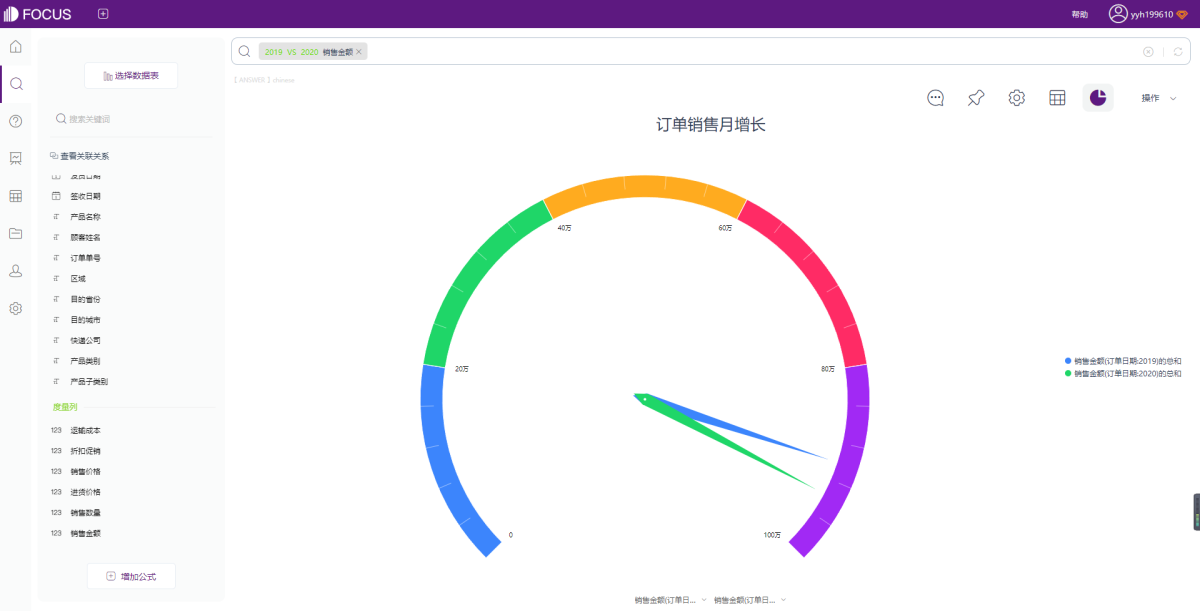1200x611 pixels.
Task: Click the 帮助 menu in top bar
Action: tap(1080, 14)
